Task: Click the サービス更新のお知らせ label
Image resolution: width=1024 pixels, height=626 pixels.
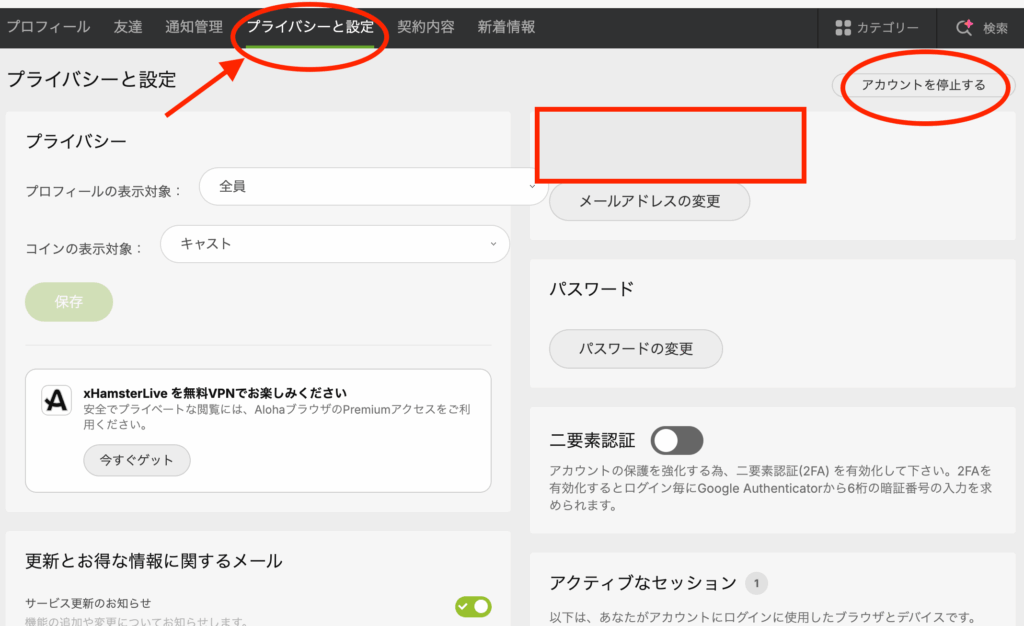Action: click(88, 603)
